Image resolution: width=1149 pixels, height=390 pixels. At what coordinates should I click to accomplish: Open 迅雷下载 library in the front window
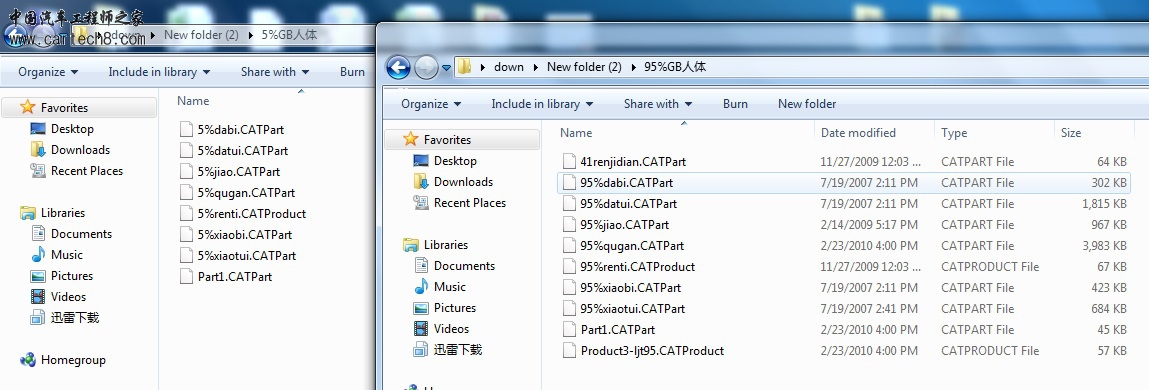[x=458, y=350]
